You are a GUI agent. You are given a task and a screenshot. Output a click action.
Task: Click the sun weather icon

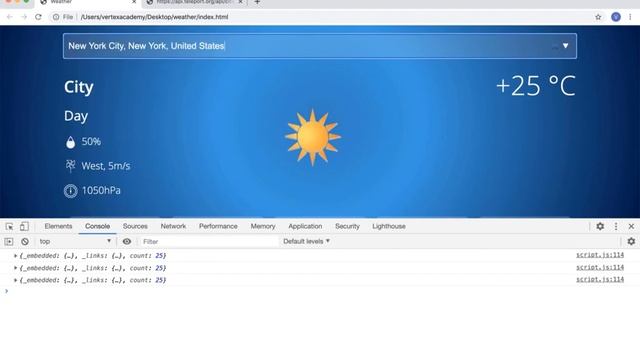pos(313,138)
